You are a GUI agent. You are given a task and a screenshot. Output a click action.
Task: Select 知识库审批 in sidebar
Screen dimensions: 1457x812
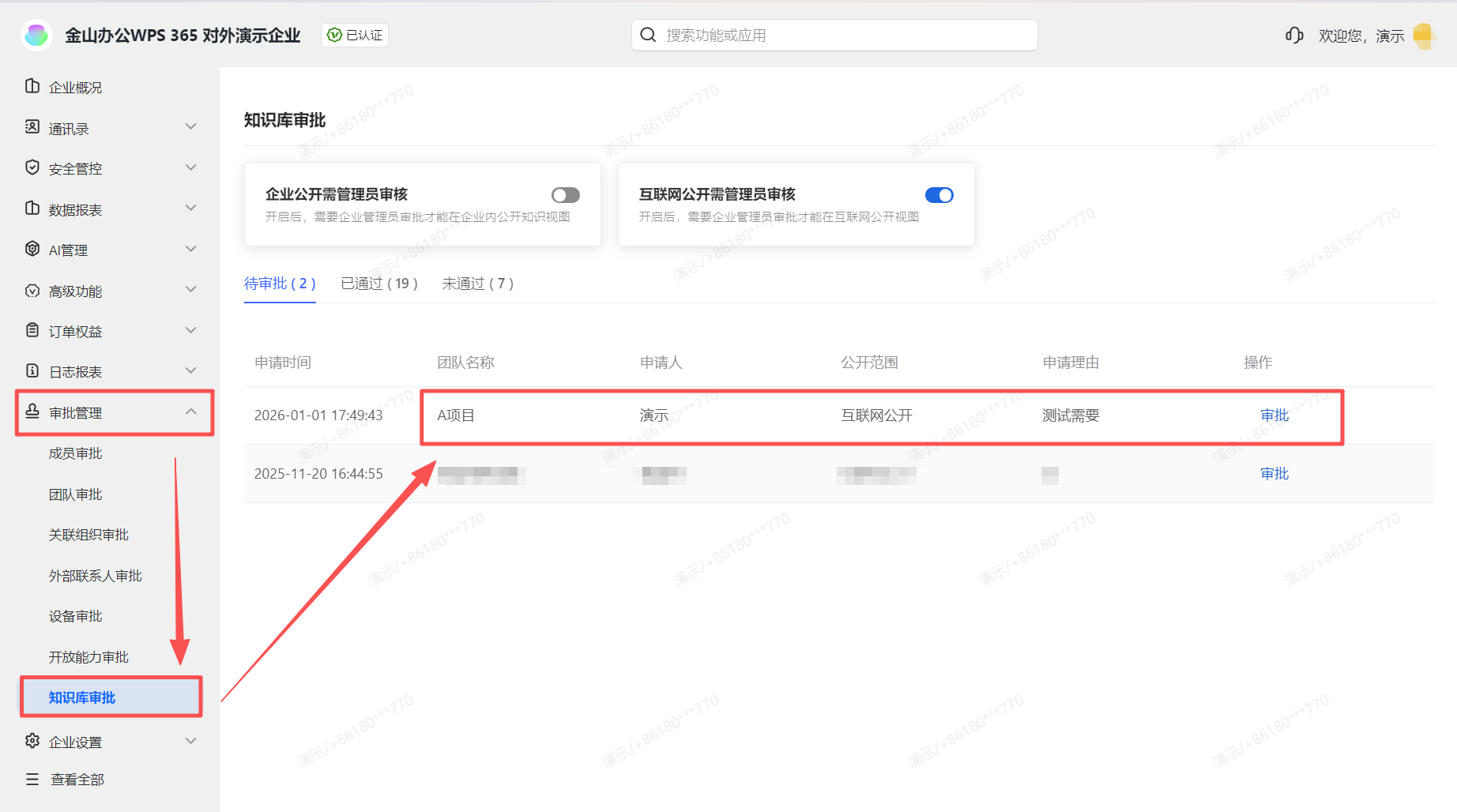click(82, 697)
